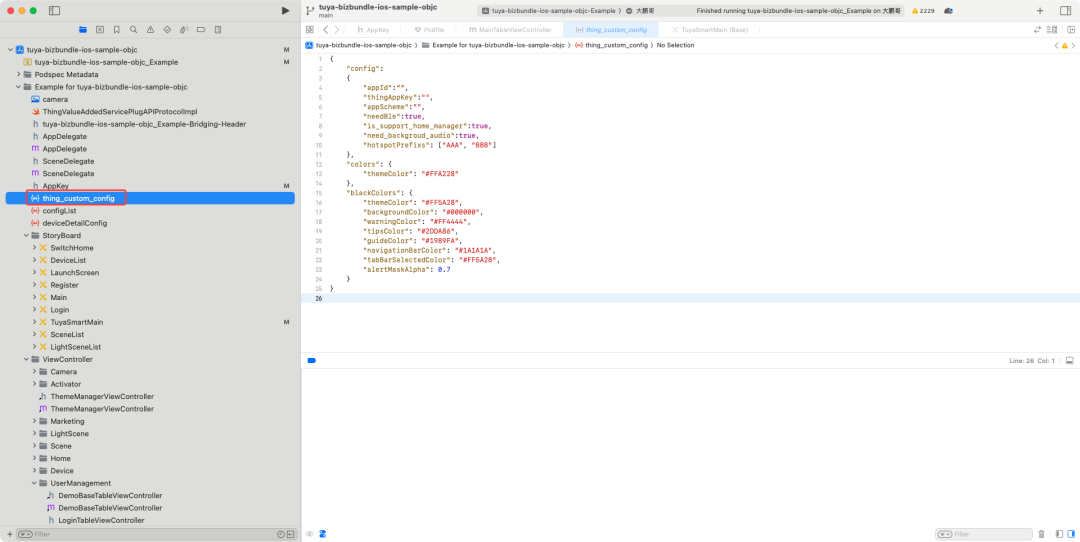Go forward in editor history
The height and width of the screenshot is (542, 1080).
pos(336,30)
